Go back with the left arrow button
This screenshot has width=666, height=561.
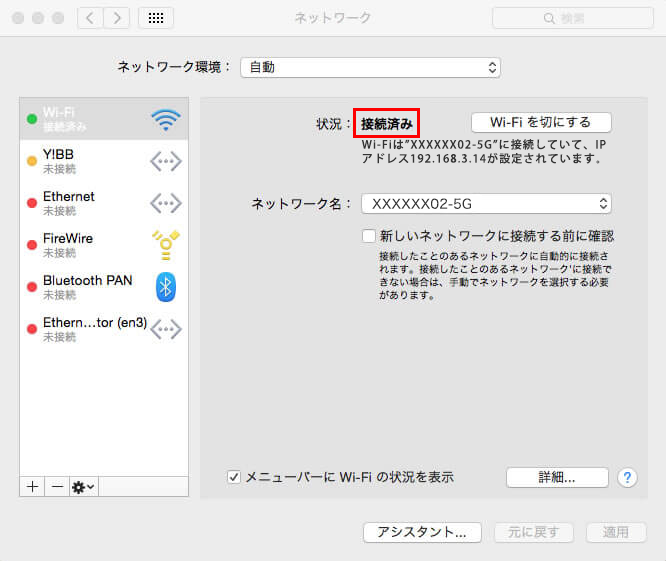(90, 18)
